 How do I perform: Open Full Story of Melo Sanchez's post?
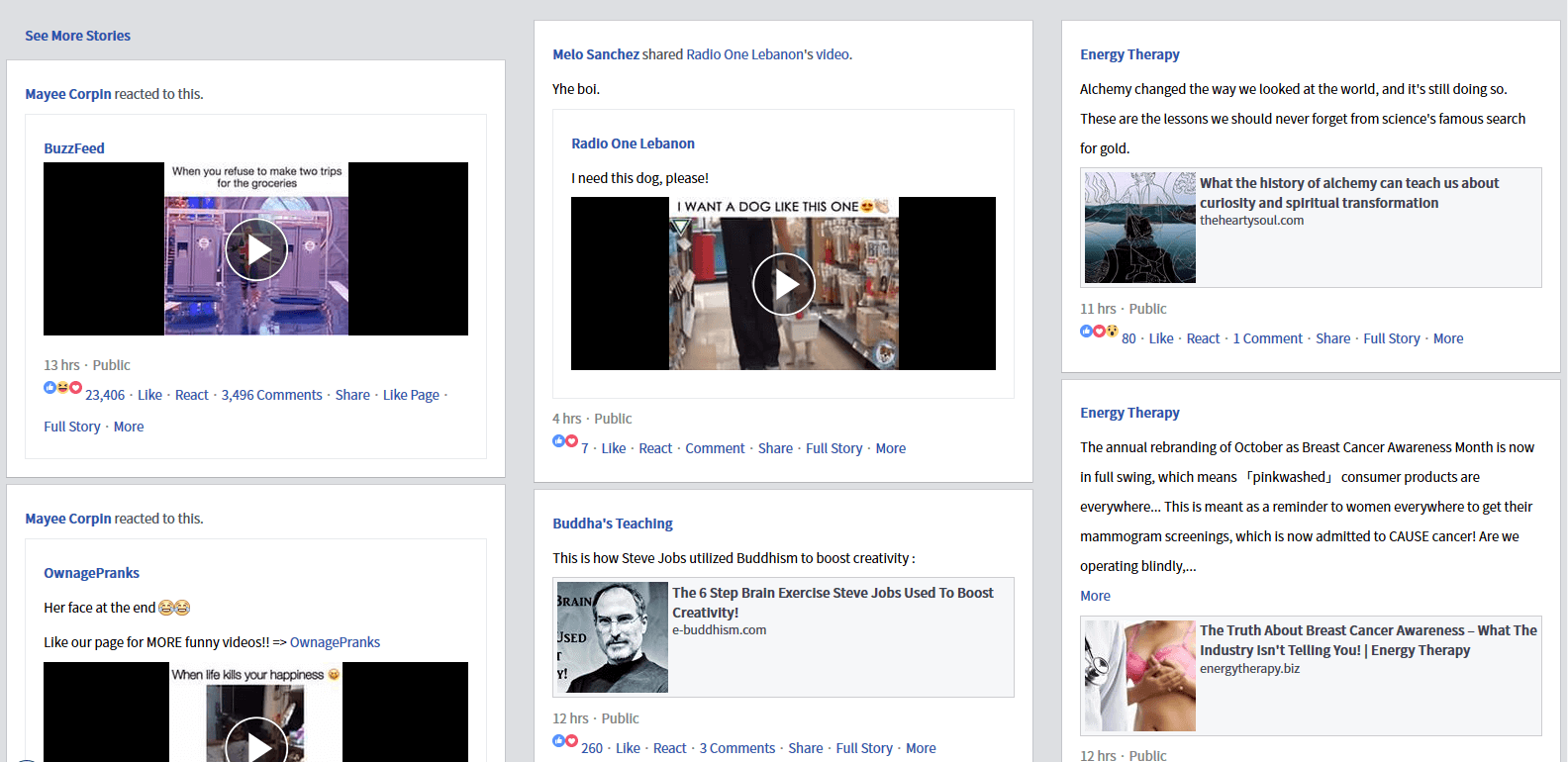click(834, 448)
